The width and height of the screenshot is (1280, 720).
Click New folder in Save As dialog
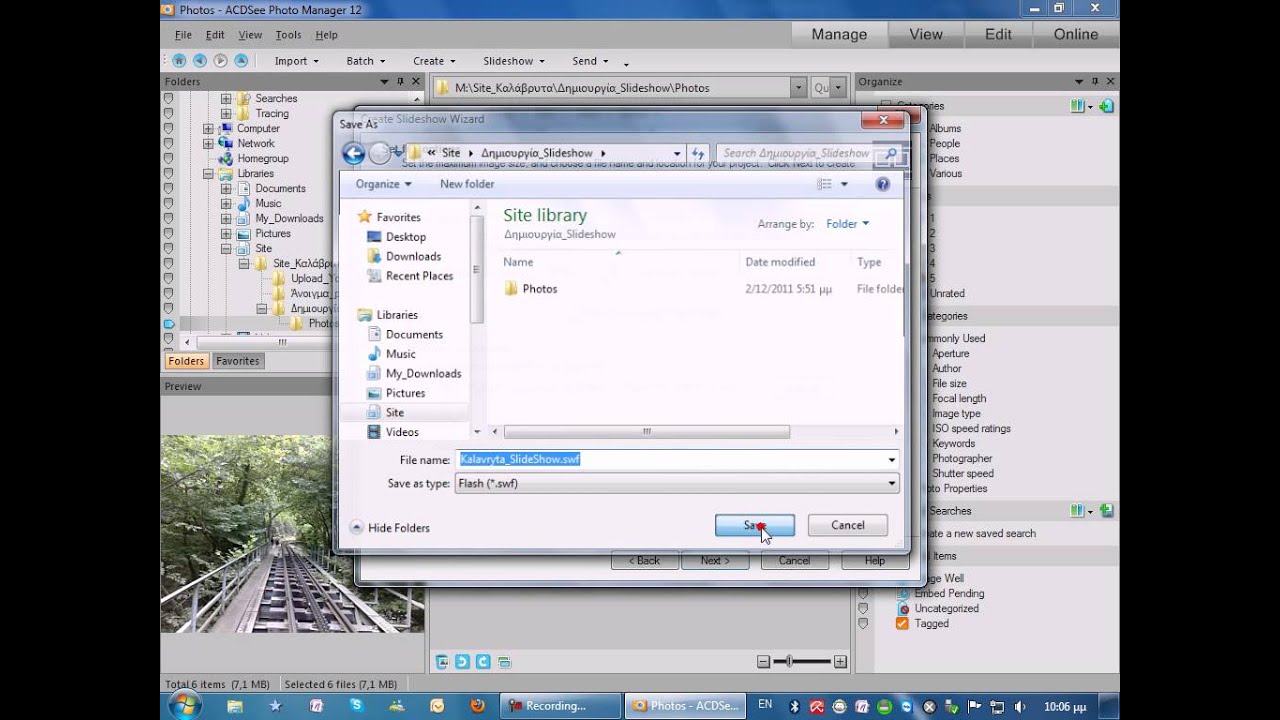click(x=467, y=184)
